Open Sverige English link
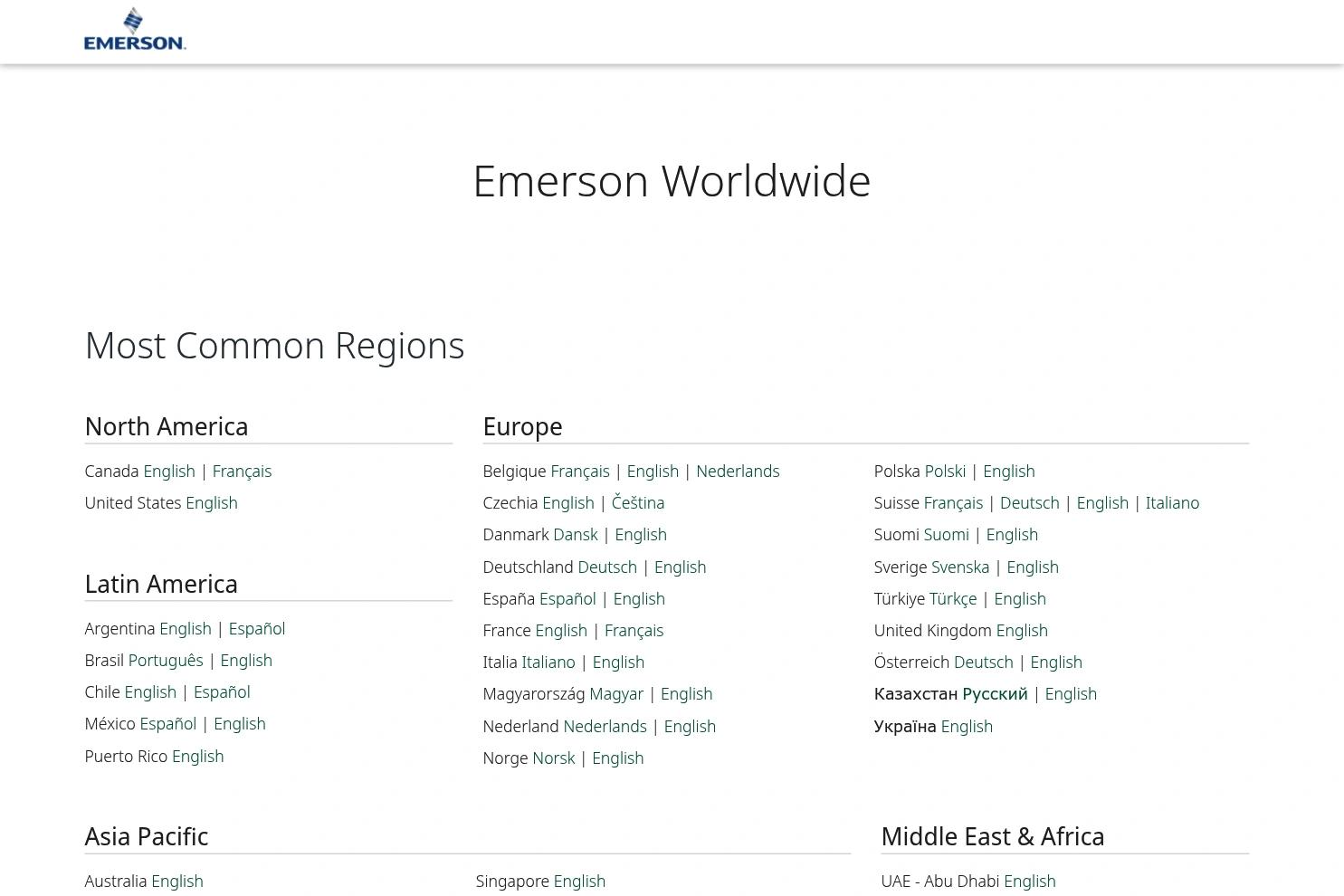 pyautogui.click(x=1033, y=567)
